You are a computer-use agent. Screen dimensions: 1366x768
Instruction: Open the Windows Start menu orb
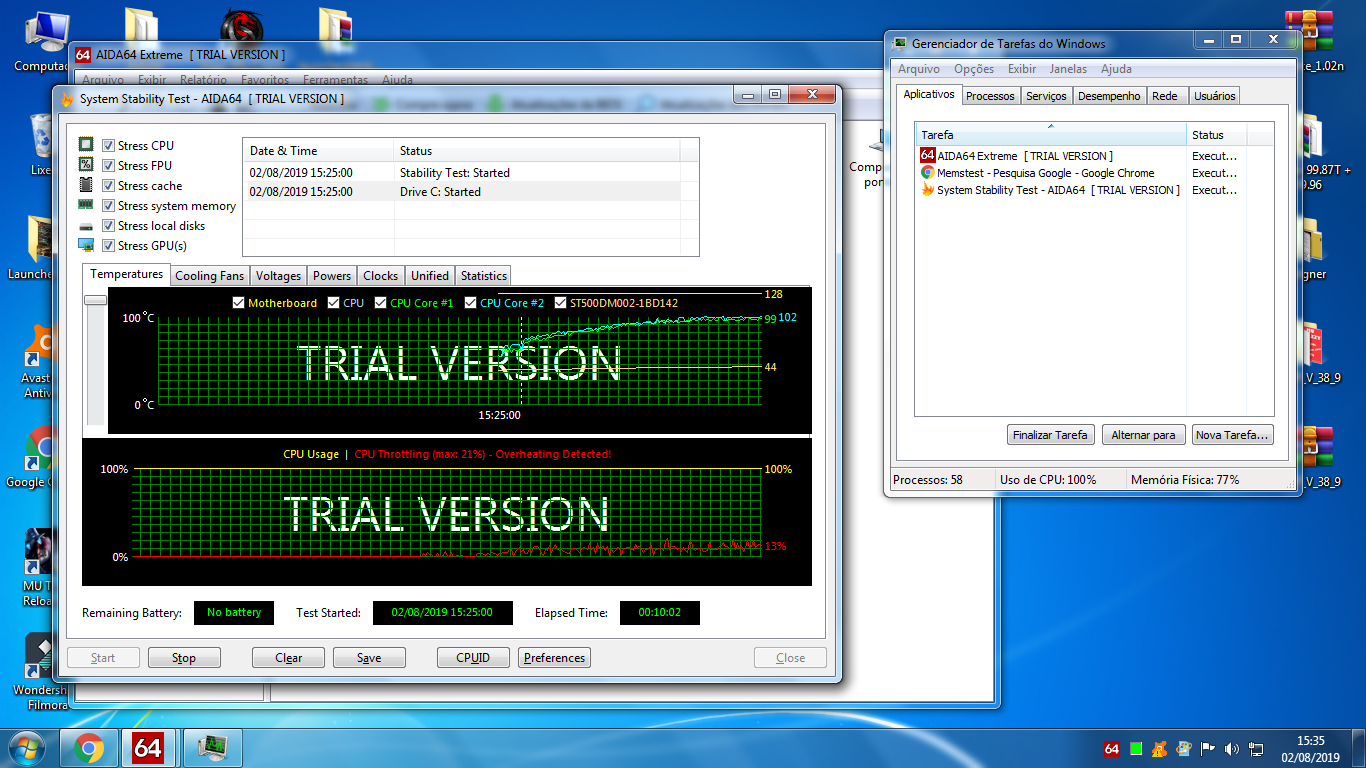pyautogui.click(x=27, y=747)
